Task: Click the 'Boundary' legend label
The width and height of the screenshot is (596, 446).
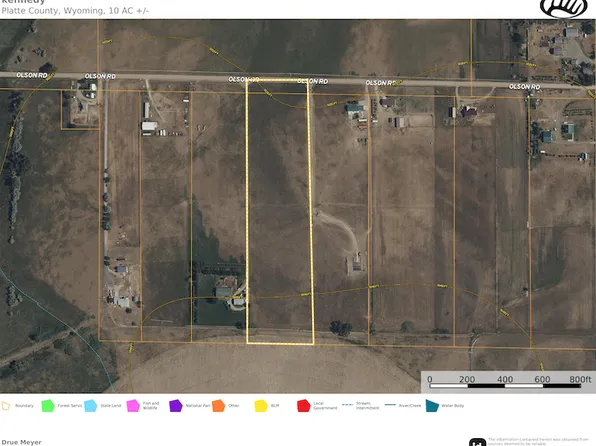Action: tap(24, 406)
